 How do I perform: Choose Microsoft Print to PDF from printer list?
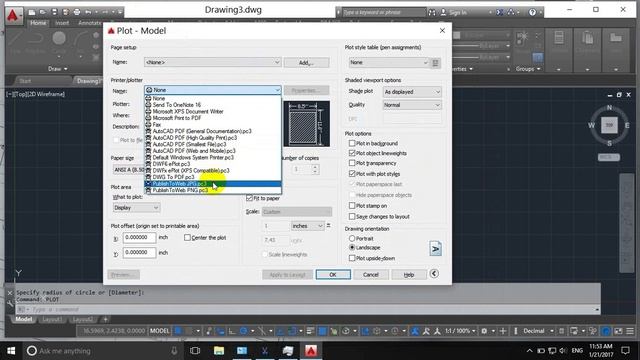pos(213,118)
